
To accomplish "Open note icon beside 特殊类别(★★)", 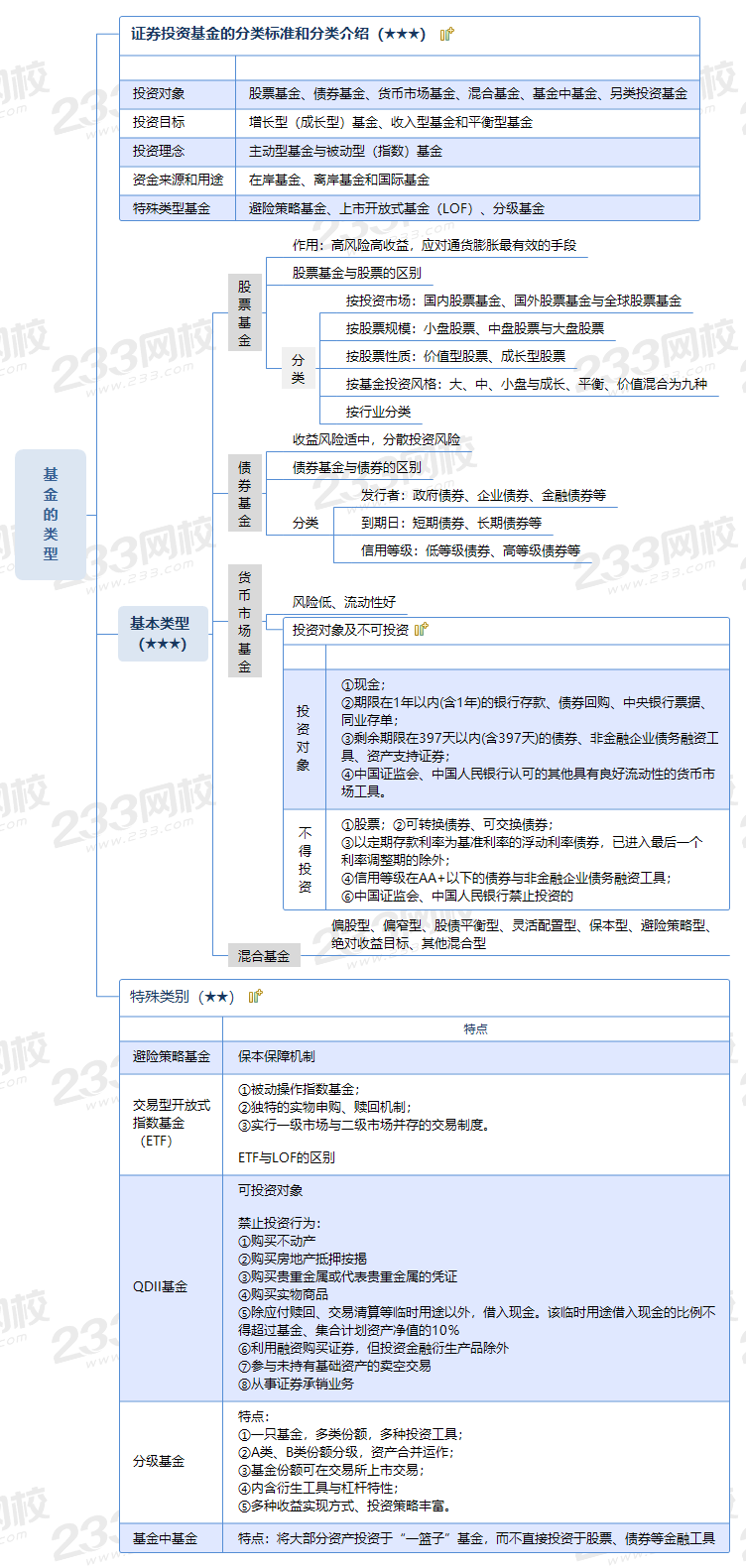I will click(256, 996).
